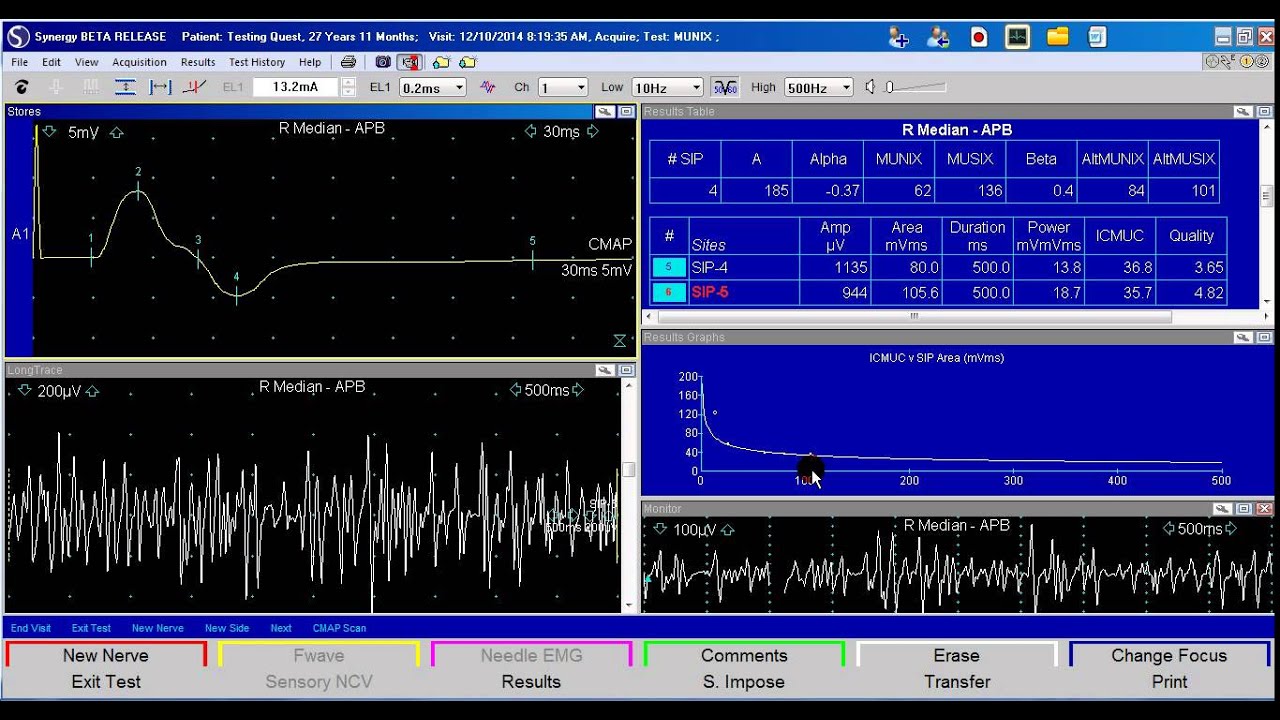
Task: Click the camera snapshot icon
Action: click(x=383, y=62)
